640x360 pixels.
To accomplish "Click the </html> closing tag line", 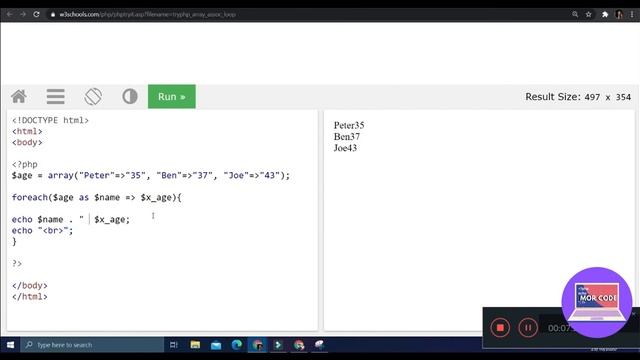I will pos(30,297).
